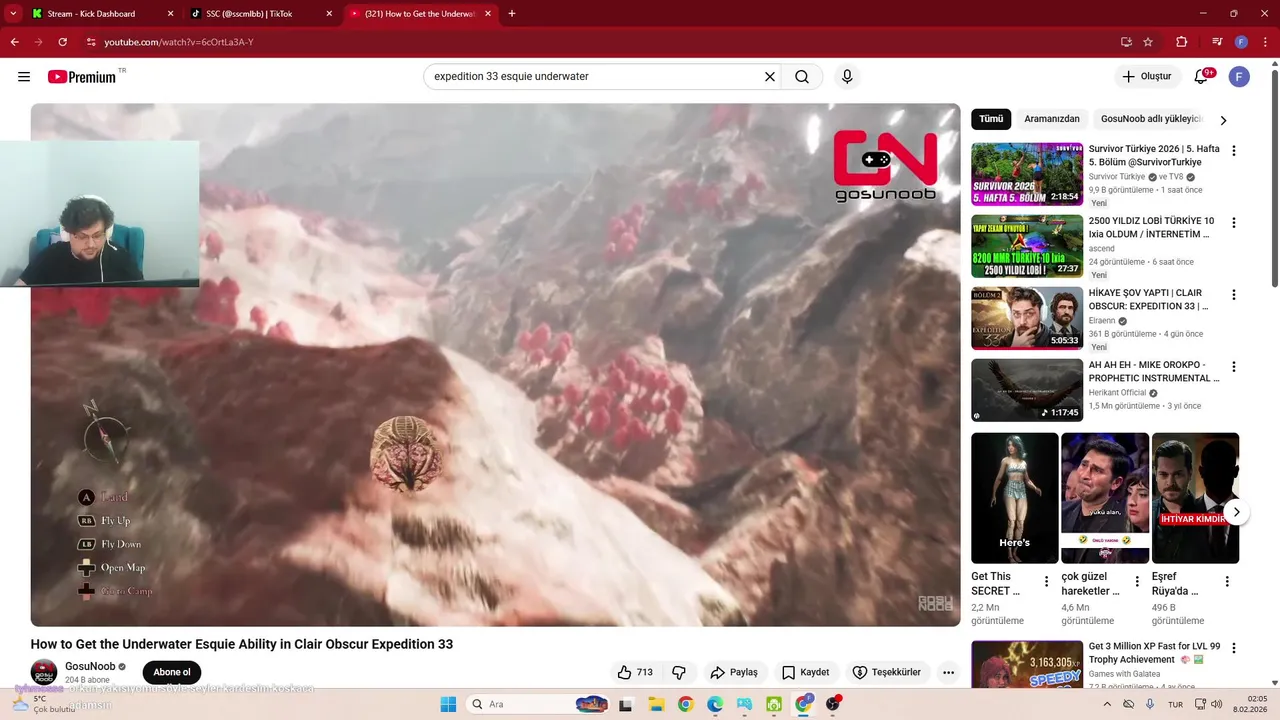The width and height of the screenshot is (1280, 720).
Task: Click the Teşekkürler thanks button
Action: click(887, 672)
